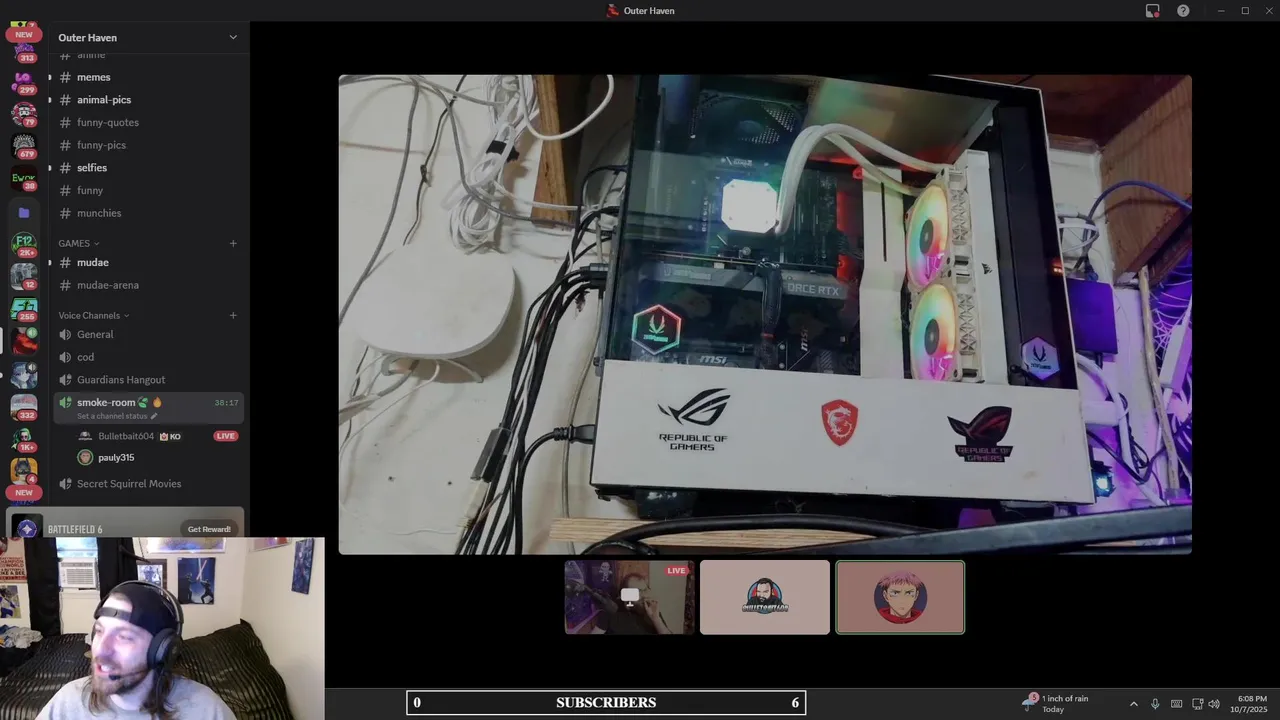Select the Bulletbait bearded avatar participant tile
The image size is (1280, 720).
click(765, 597)
